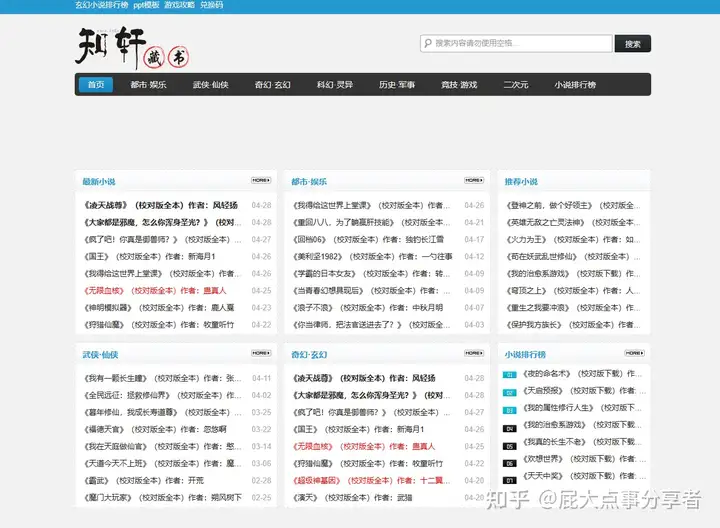Go to the 首页 tab
The height and width of the screenshot is (528, 720).
[x=96, y=84]
